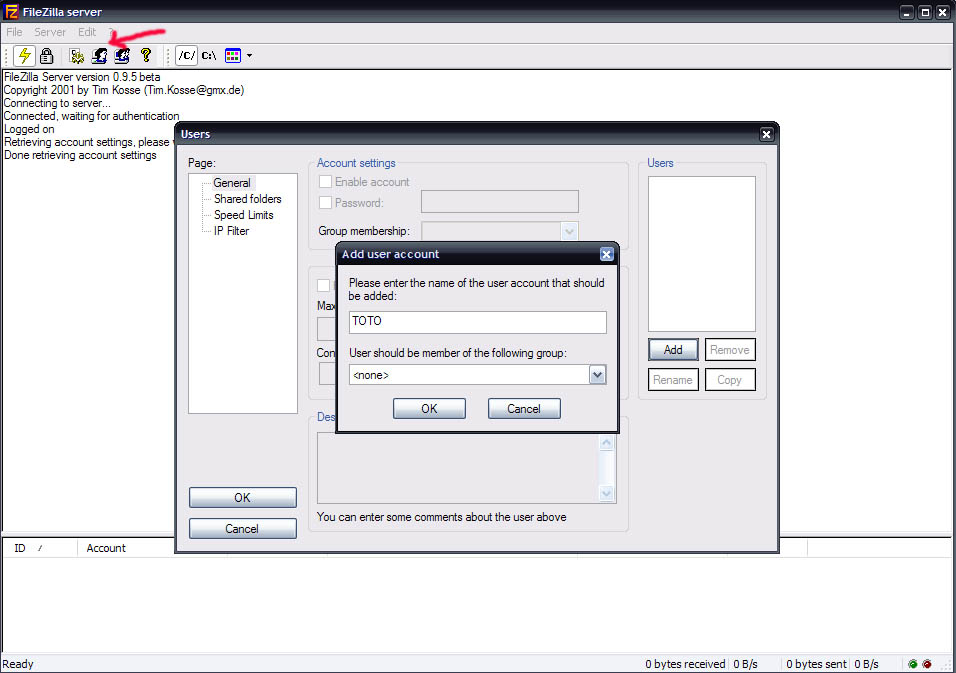The width and height of the screenshot is (956, 673).
Task: Click the Rename user button
Action: (673, 380)
